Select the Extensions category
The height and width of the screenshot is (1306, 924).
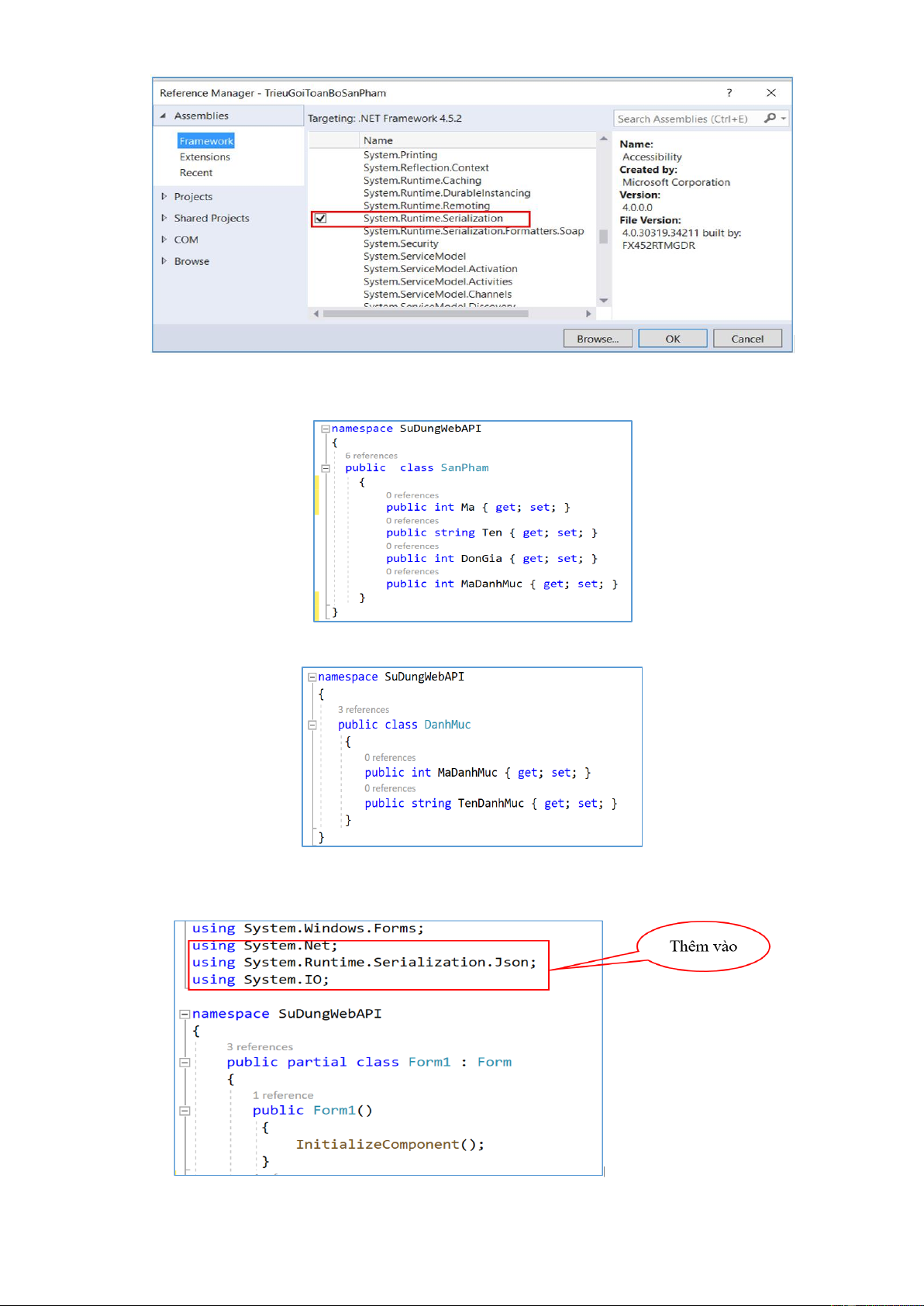(205, 157)
